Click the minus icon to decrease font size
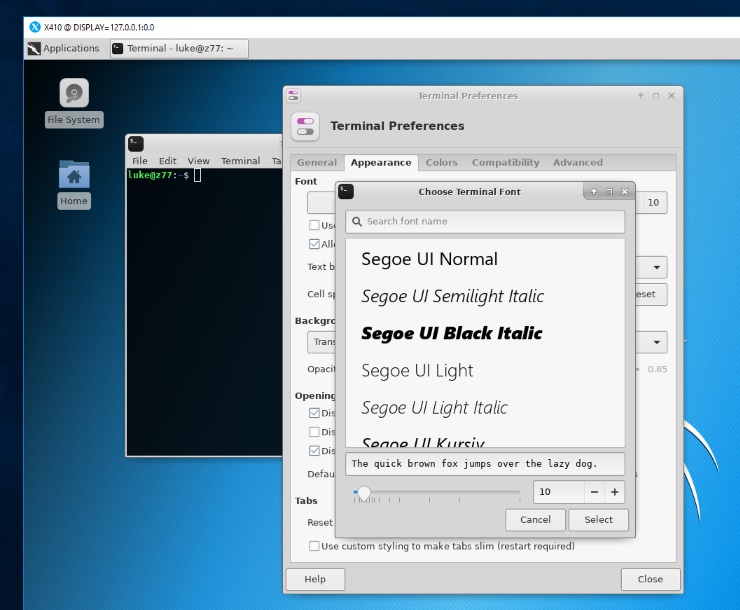The image size is (740, 610). pos(594,492)
